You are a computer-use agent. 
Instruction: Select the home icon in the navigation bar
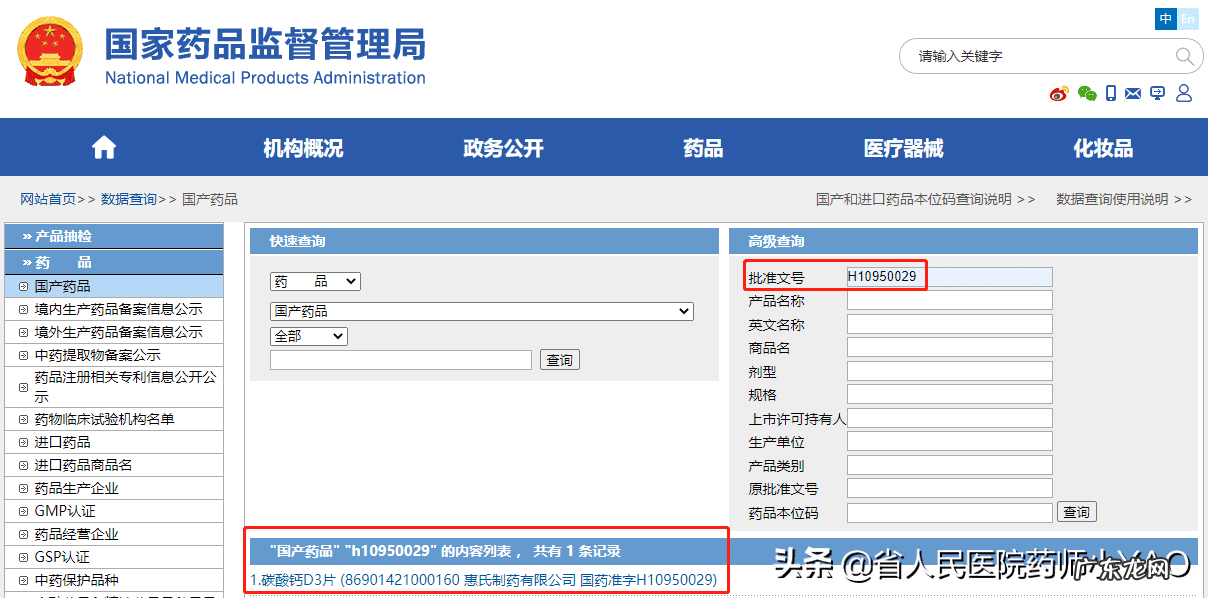(x=103, y=146)
